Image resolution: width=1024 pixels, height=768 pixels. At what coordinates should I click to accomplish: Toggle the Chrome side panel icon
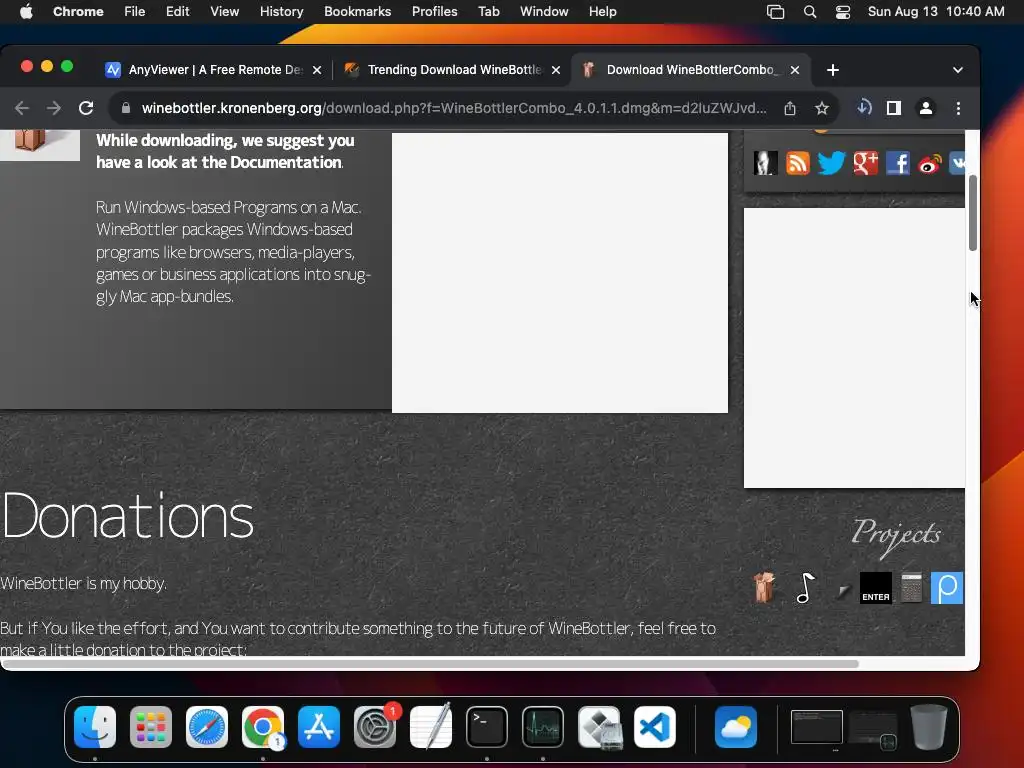(x=894, y=108)
